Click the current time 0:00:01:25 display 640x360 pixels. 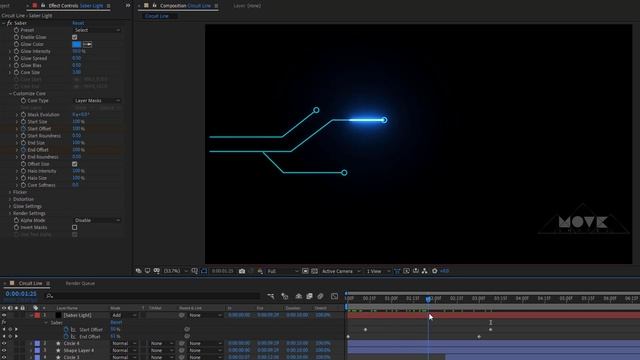pyautogui.click(x=21, y=294)
